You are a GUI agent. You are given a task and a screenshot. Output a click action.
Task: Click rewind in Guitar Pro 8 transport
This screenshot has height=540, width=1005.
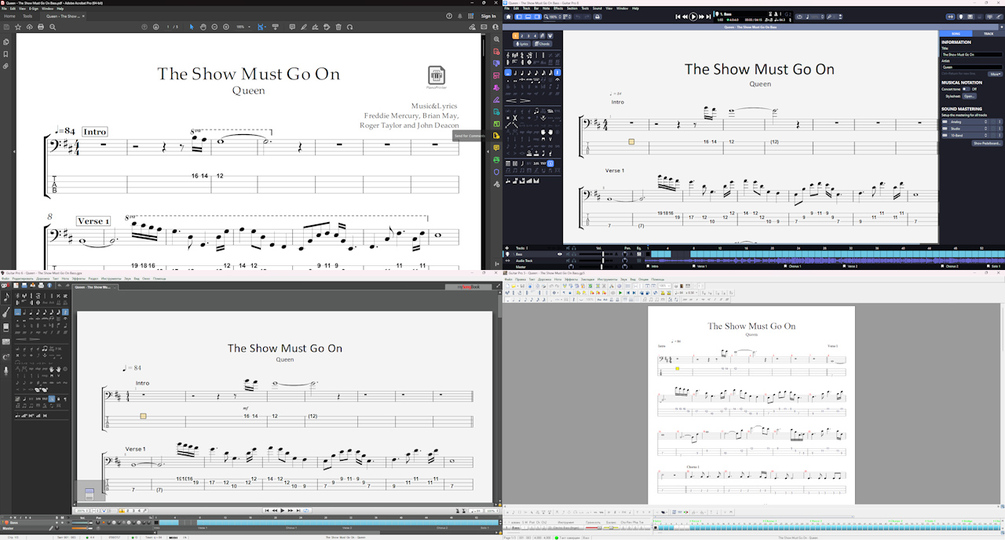(685, 17)
